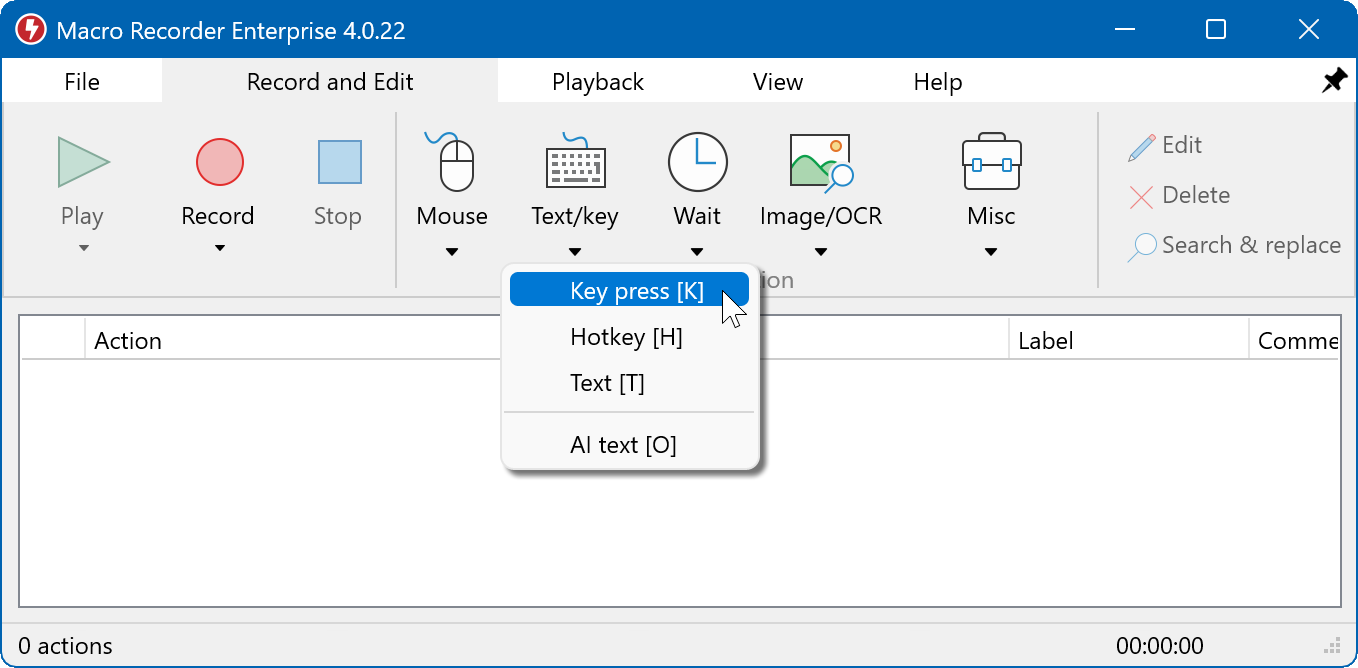
Task: Choose Key press [K] from the menu
Action: click(x=629, y=291)
